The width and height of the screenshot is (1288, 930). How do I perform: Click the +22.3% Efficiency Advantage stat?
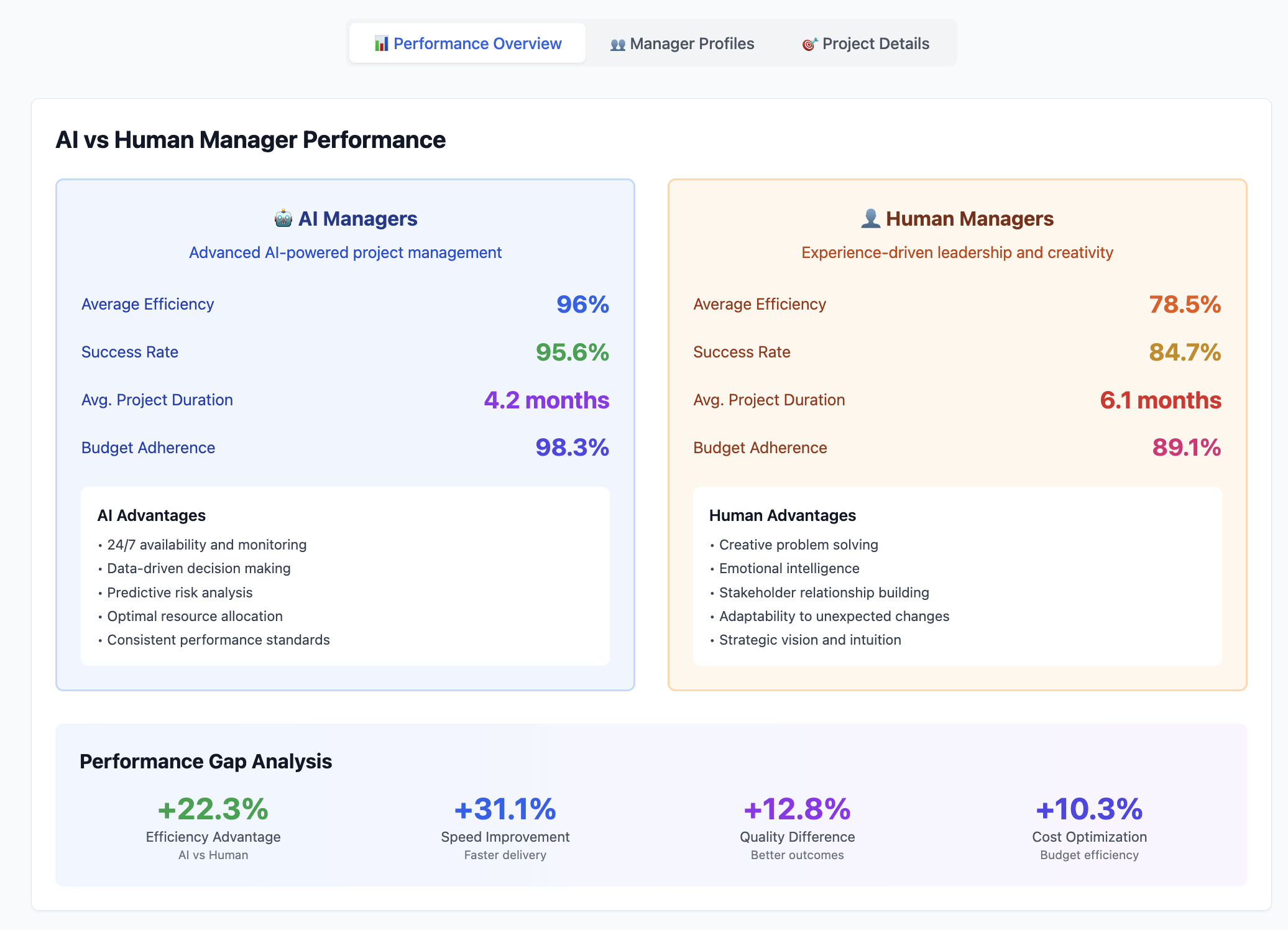213,809
